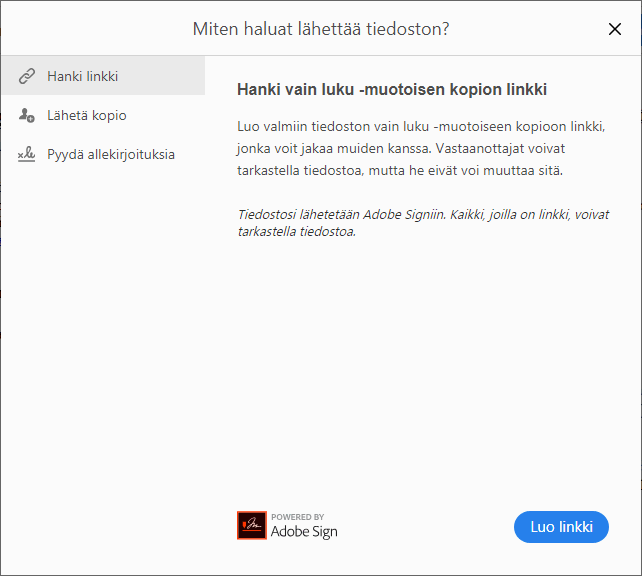642x576 pixels.
Task: Click the dialog title Miten haluat lähettää tiedoston?
Action: click(x=320, y=29)
